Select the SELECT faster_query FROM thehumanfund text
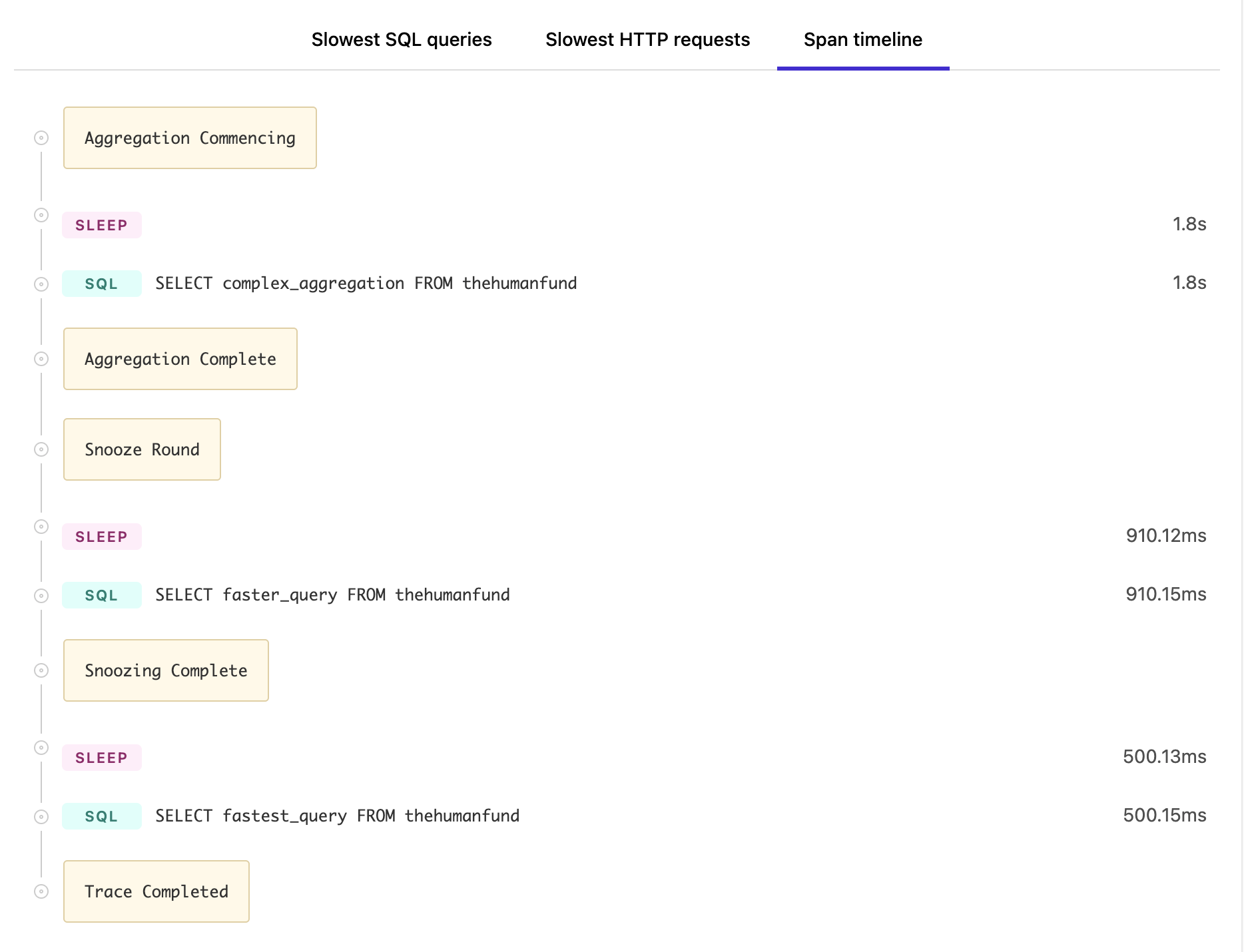Viewport: 1244px width, 952px height. 332,595
